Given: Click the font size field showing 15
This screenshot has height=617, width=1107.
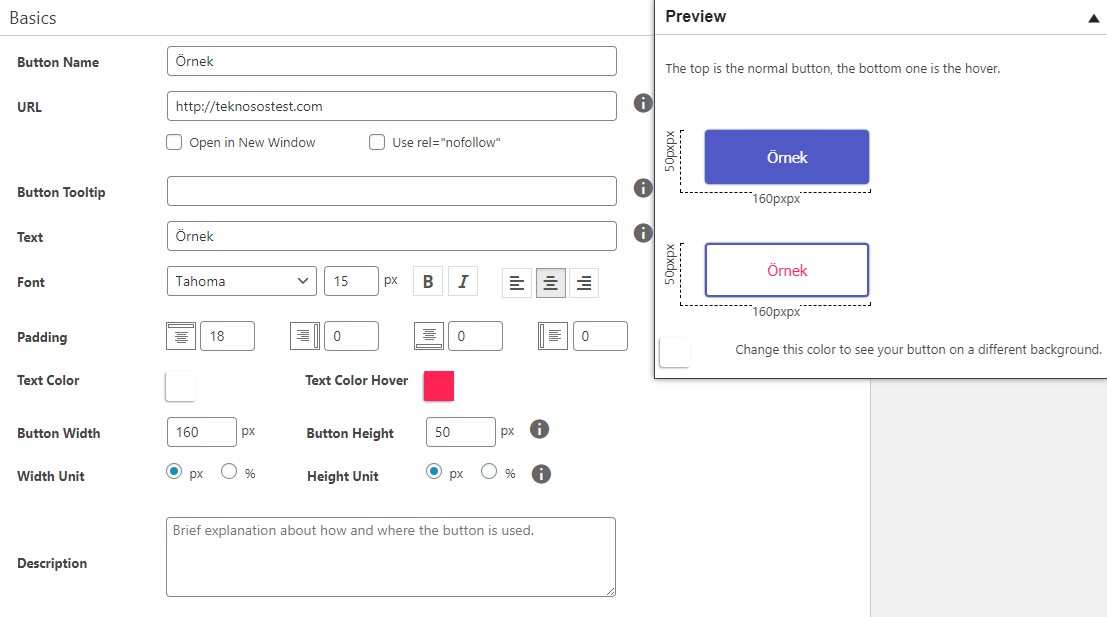Looking at the screenshot, I should (x=352, y=281).
